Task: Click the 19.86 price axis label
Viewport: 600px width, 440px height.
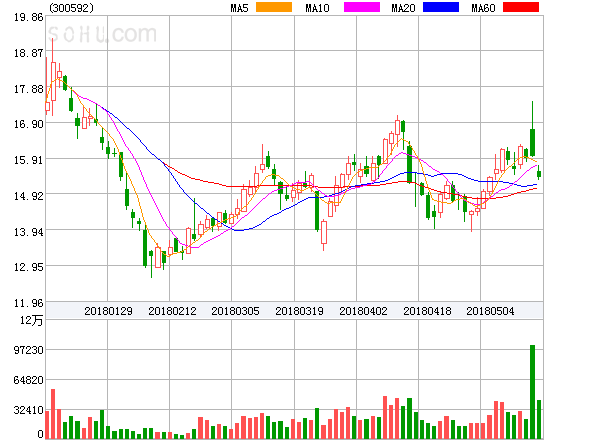Action: tap(29, 17)
